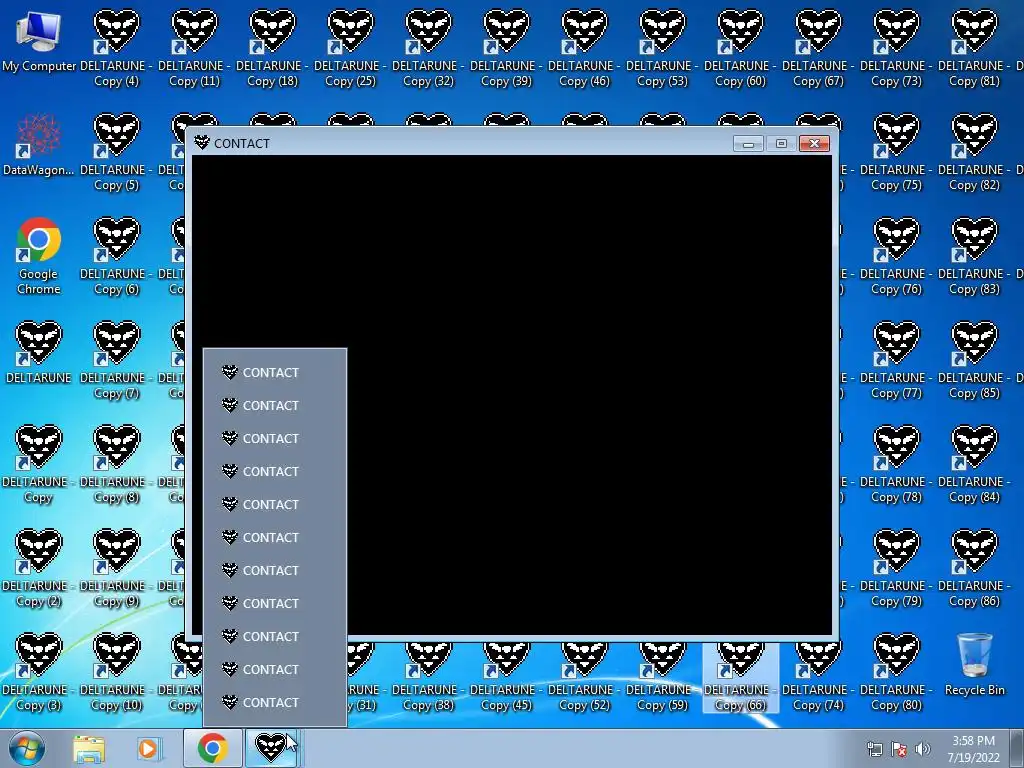Click DELTARUNE - Copy (18) shortcut
Viewport: 1024px width, 768px height.
tap(272, 48)
